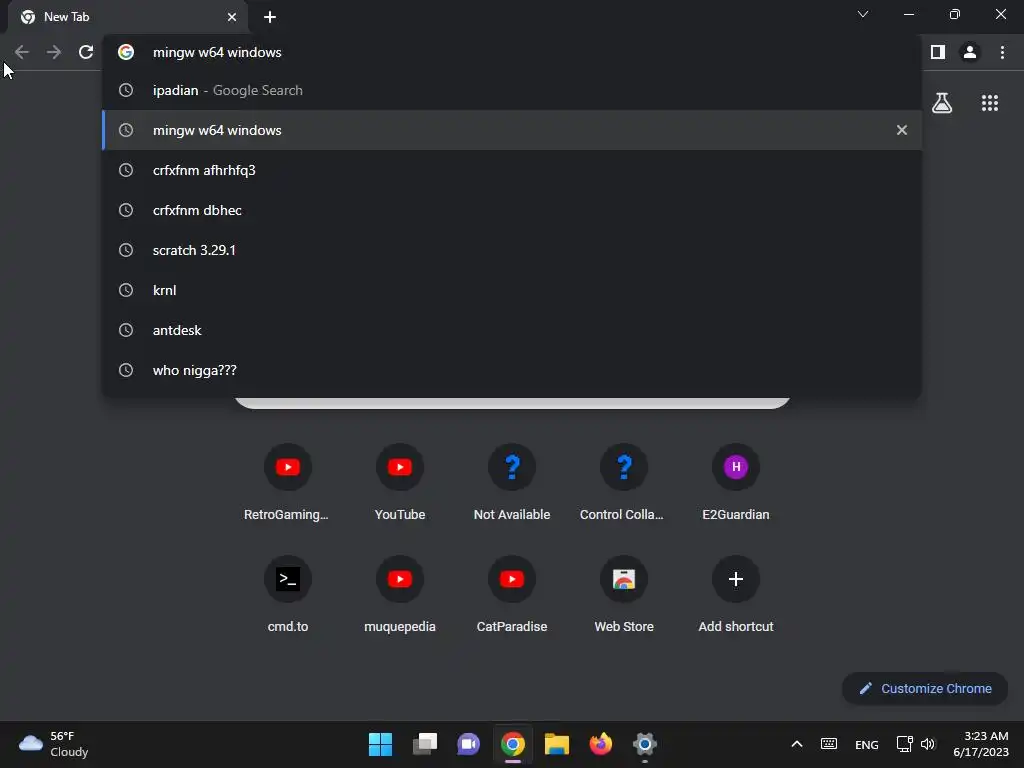The height and width of the screenshot is (768, 1024).
Task: Go forward using the forward arrow
Action: pos(54,52)
